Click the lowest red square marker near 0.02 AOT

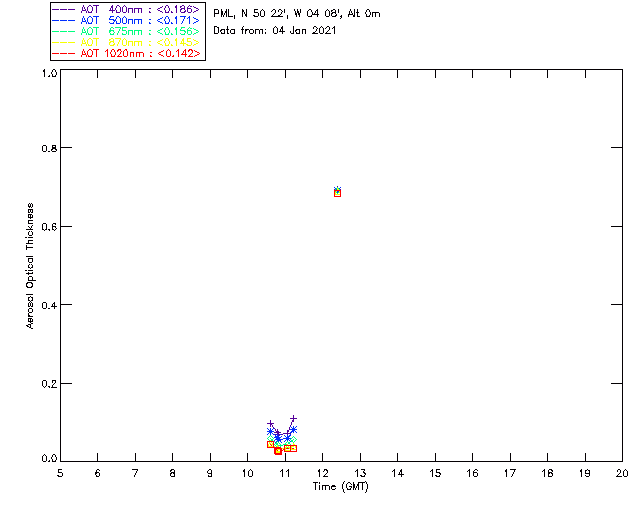point(278,451)
